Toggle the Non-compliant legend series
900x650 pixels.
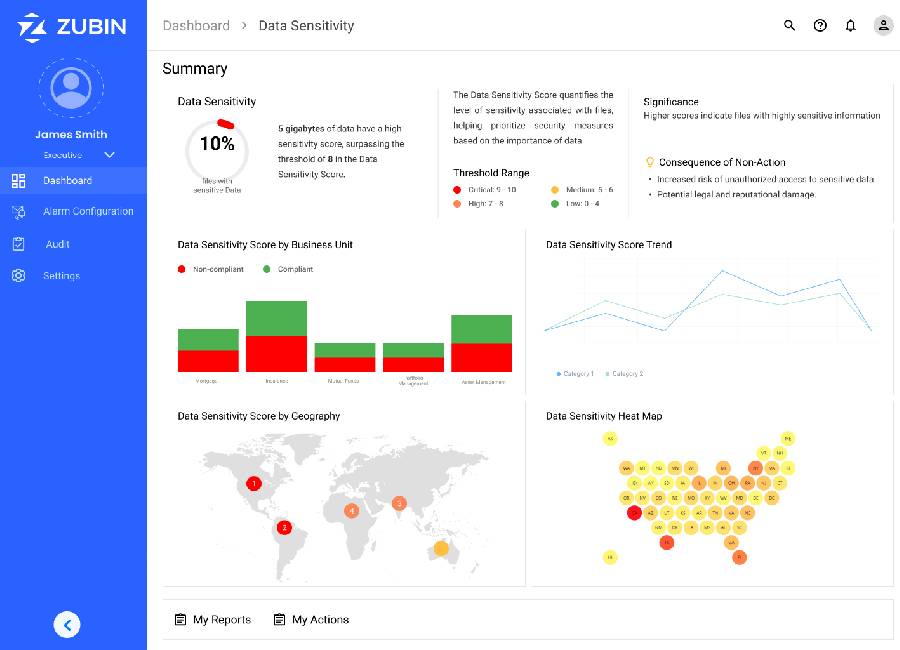[181, 269]
